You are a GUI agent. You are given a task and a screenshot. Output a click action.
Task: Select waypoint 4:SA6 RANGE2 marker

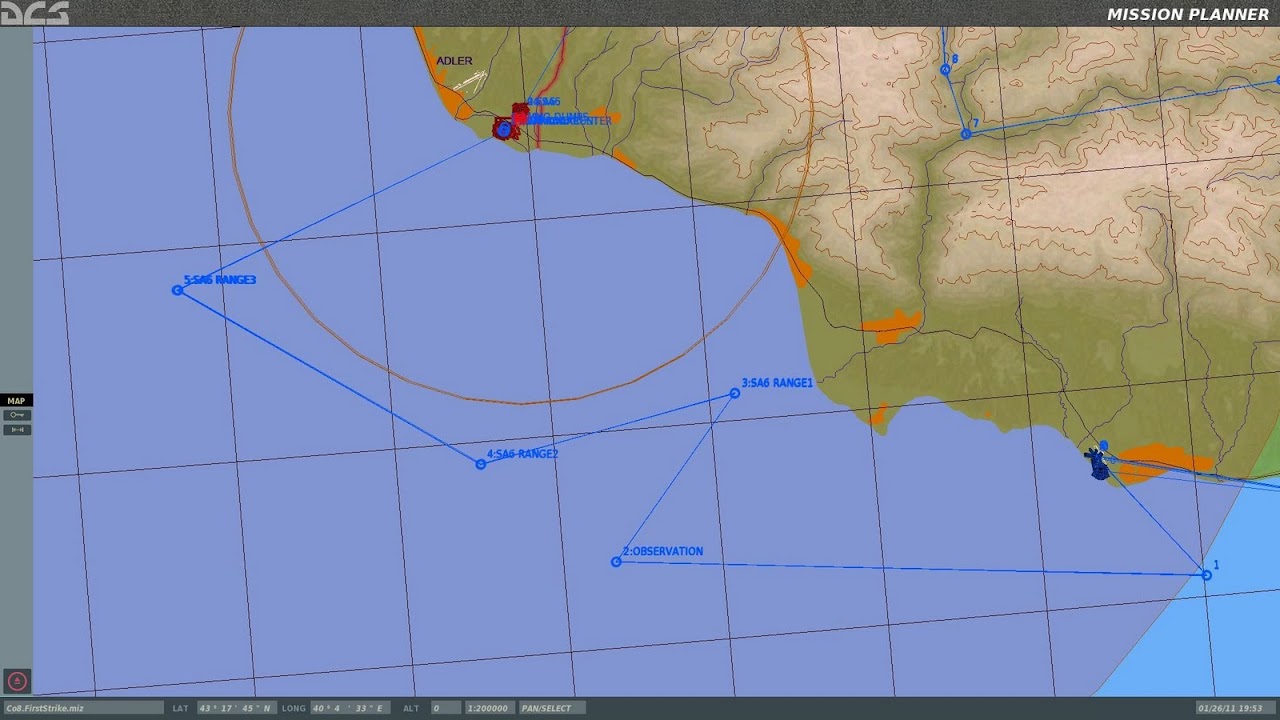[481, 464]
